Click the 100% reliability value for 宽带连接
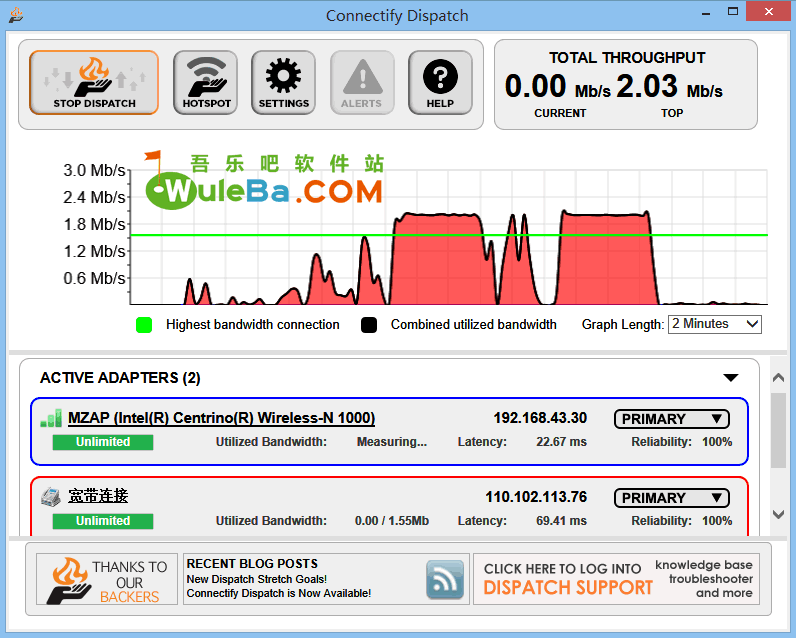The image size is (796, 638). pos(717,521)
